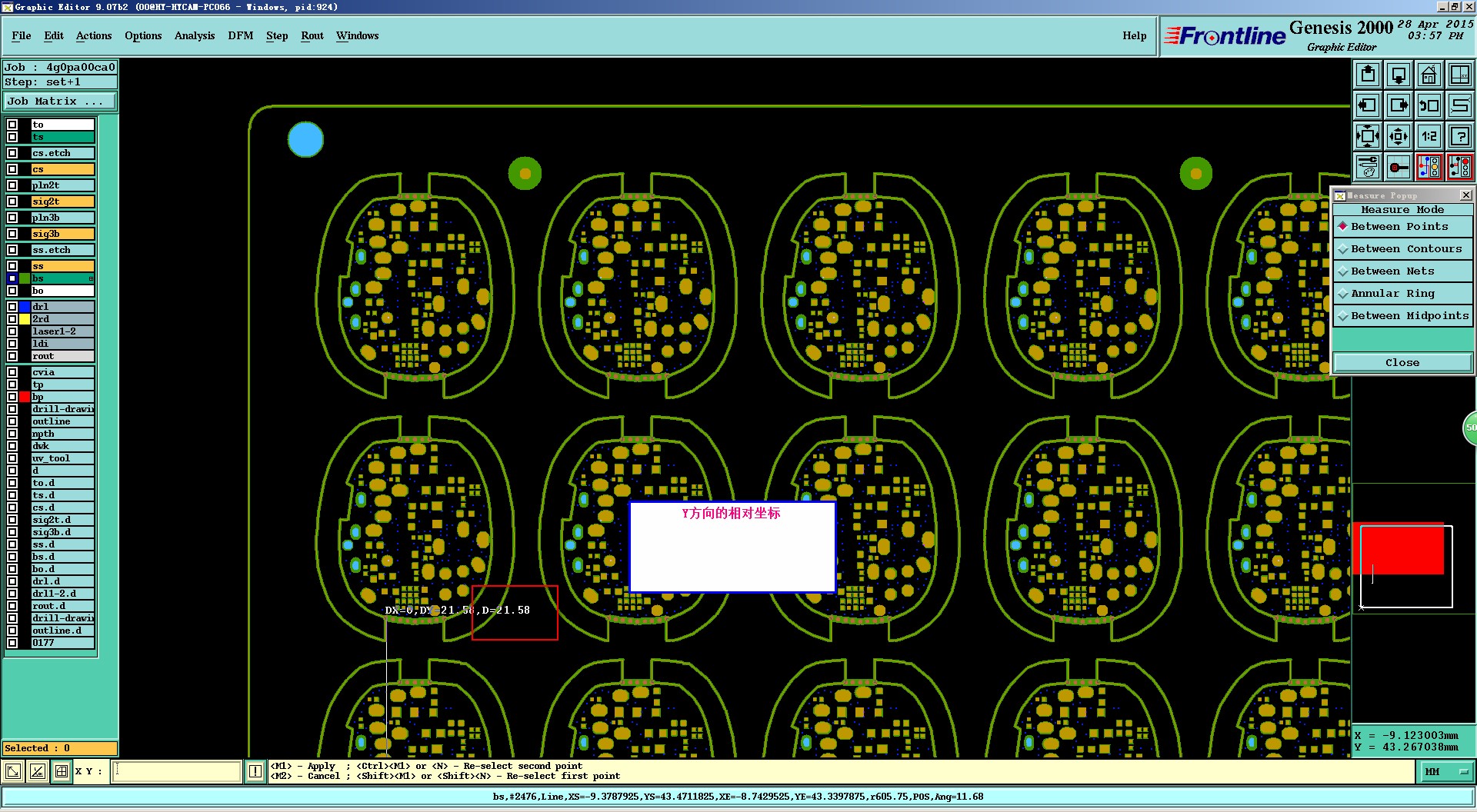The height and width of the screenshot is (812, 1477).
Task: Select the 'uv_tool' layer row
Action: (x=62, y=458)
